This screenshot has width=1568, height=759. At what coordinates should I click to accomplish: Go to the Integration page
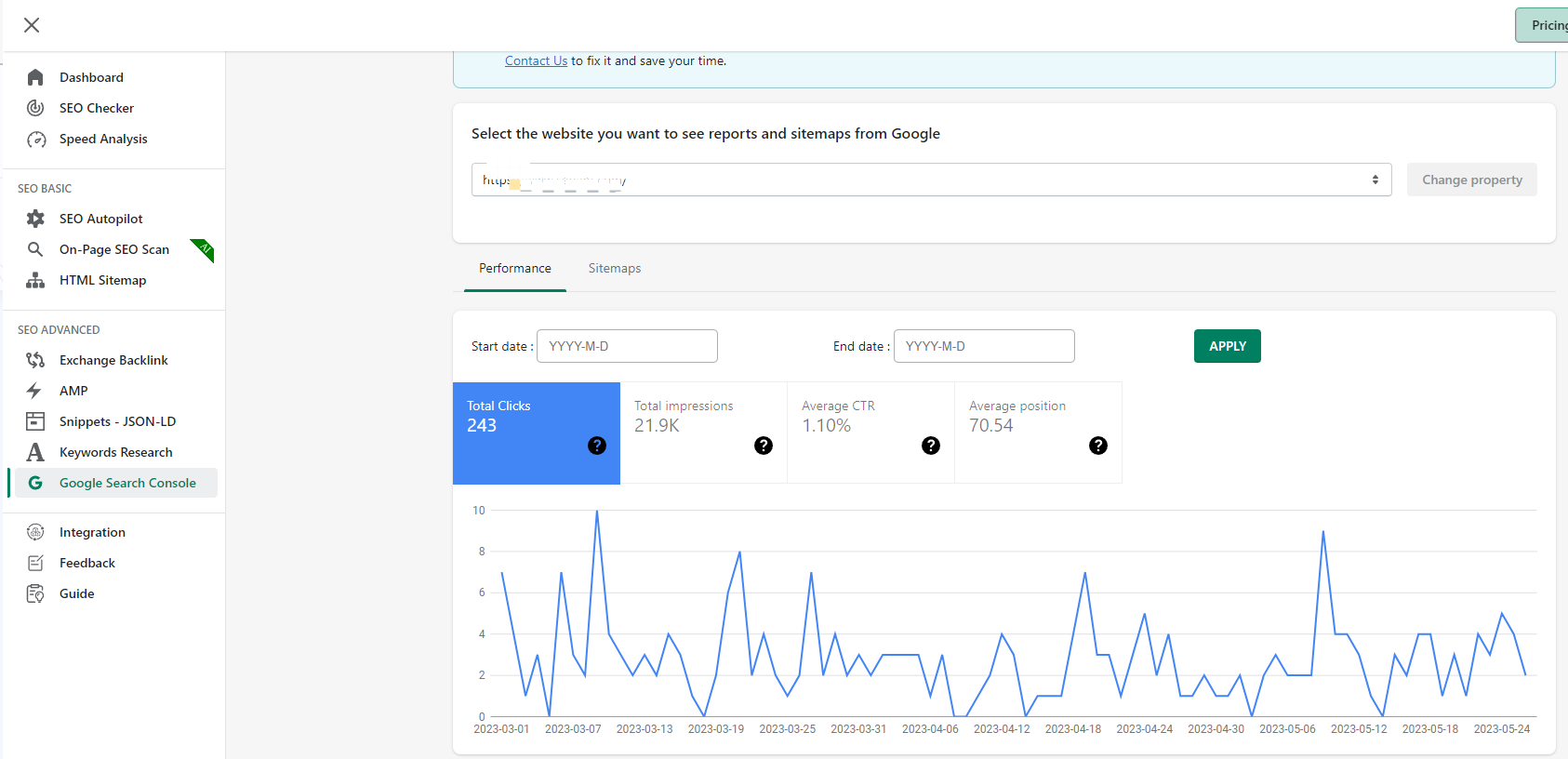tap(92, 532)
